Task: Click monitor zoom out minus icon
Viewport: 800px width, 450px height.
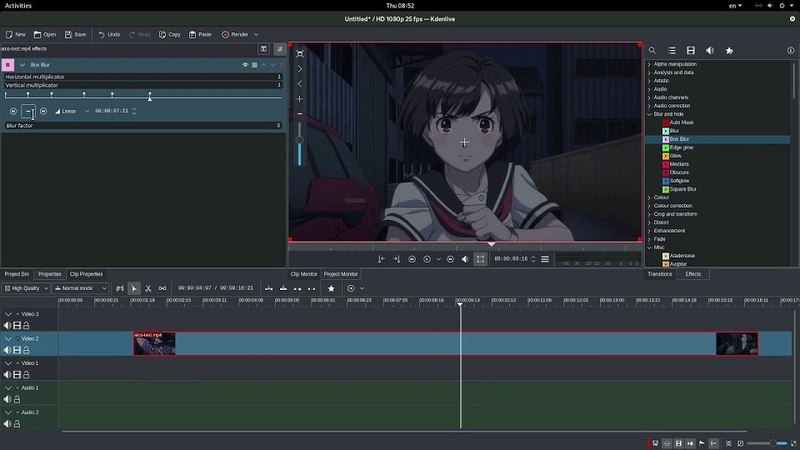Action: tap(300, 114)
